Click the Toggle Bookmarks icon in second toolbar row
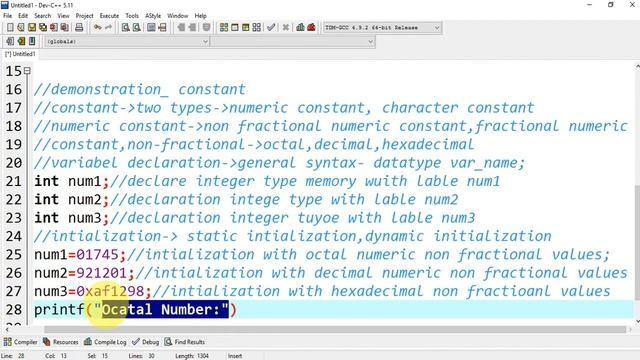Viewport: 640px width, 360px height. click(21, 41)
